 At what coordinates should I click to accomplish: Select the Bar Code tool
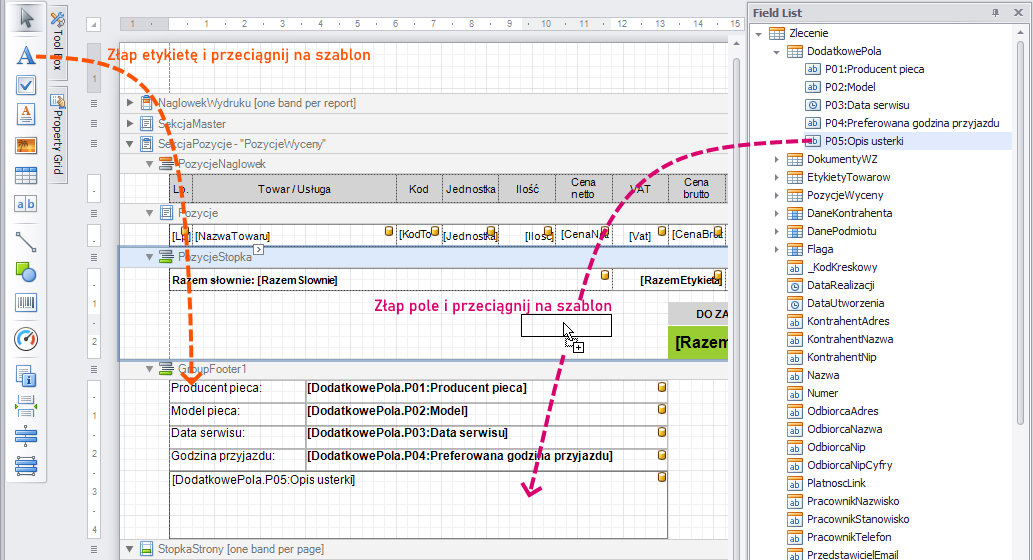[26, 302]
